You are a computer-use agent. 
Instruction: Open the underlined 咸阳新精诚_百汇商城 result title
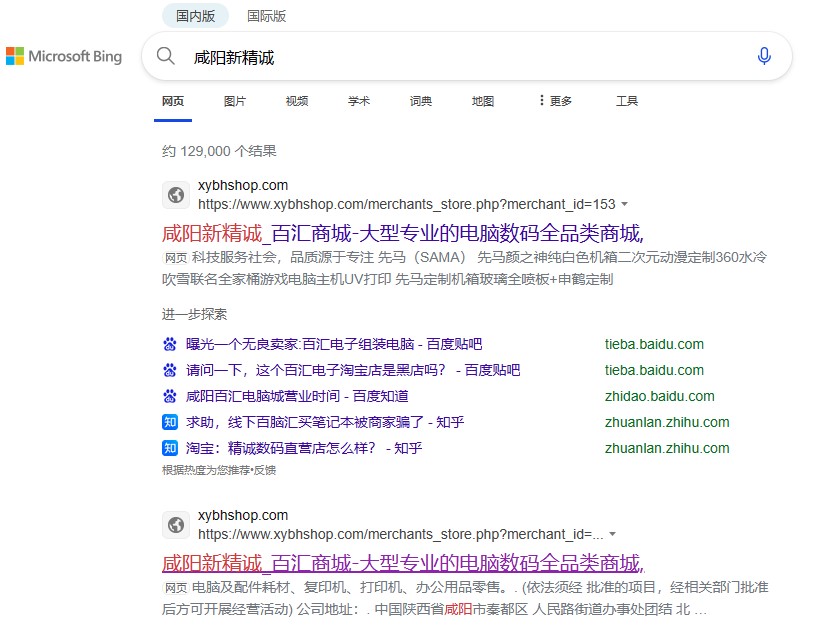(x=403, y=563)
